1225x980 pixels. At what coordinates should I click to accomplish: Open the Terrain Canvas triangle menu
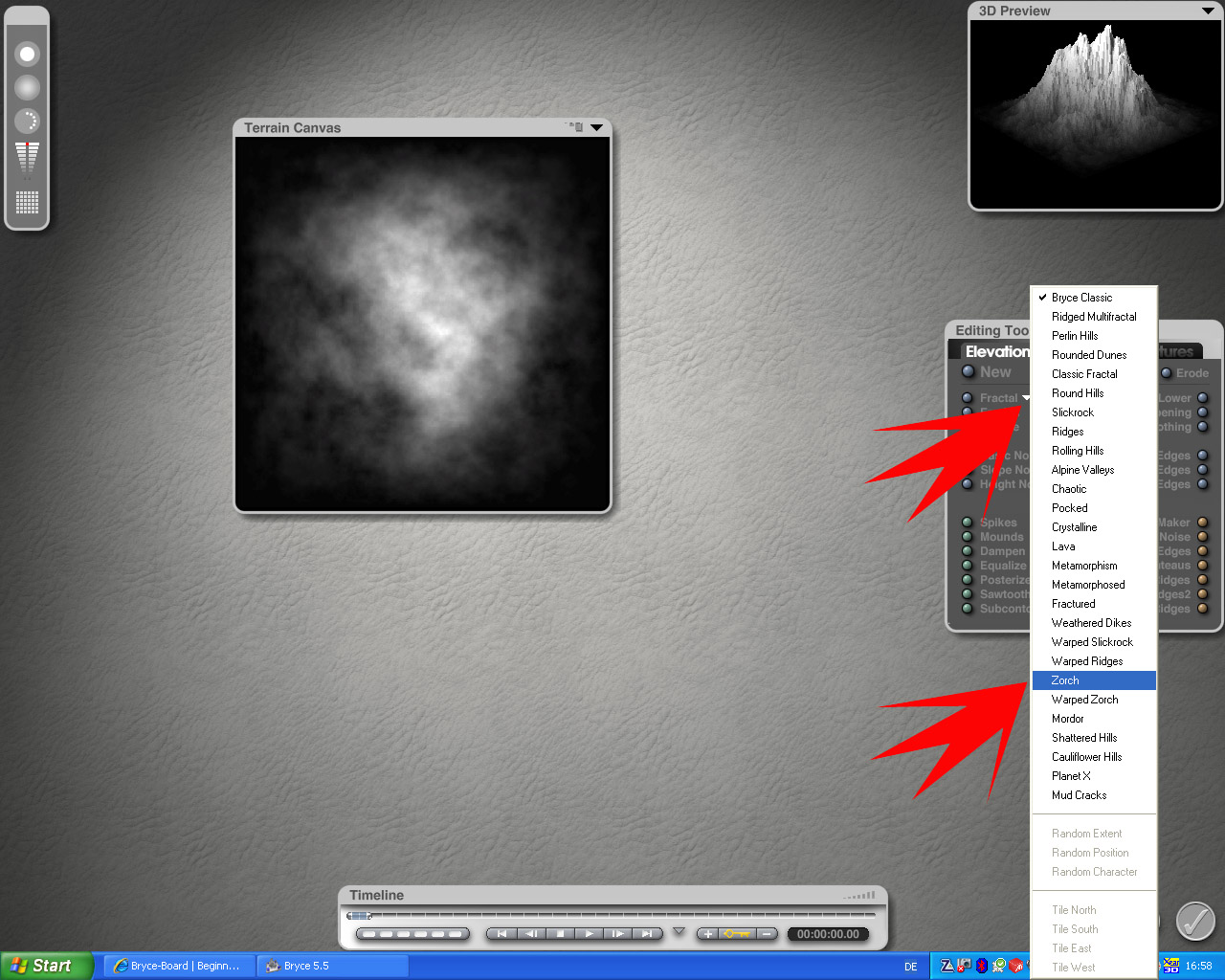(597, 127)
